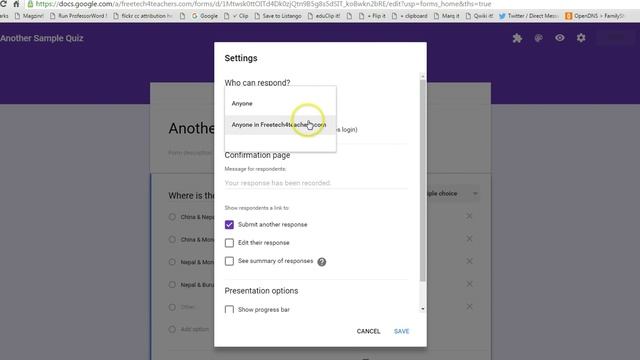Image resolution: width=640 pixels, height=360 pixels.
Task: Open the Save to Listango bookmark
Action: tap(278, 16)
